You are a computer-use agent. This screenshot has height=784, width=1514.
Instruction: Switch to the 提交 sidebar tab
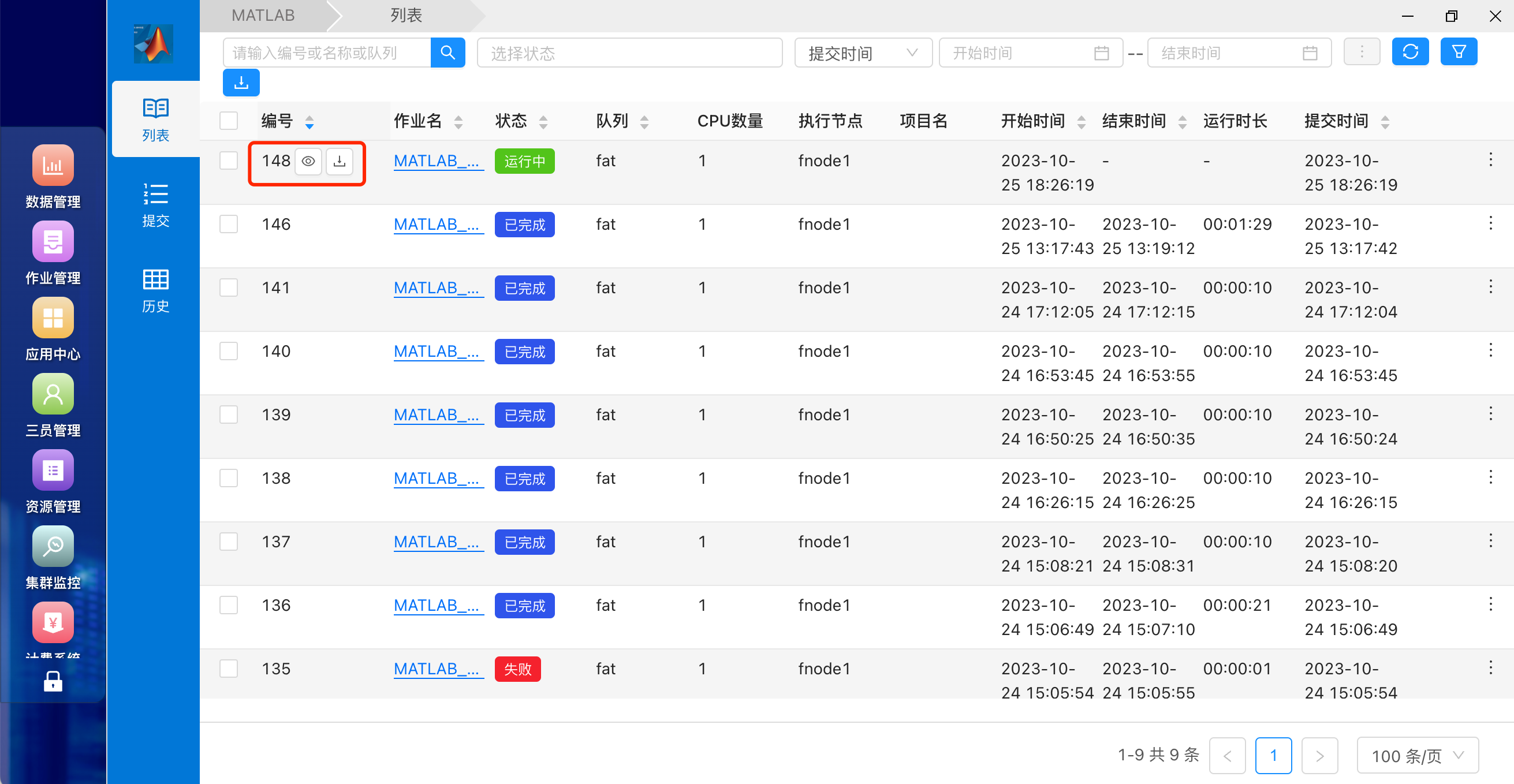pos(156,205)
